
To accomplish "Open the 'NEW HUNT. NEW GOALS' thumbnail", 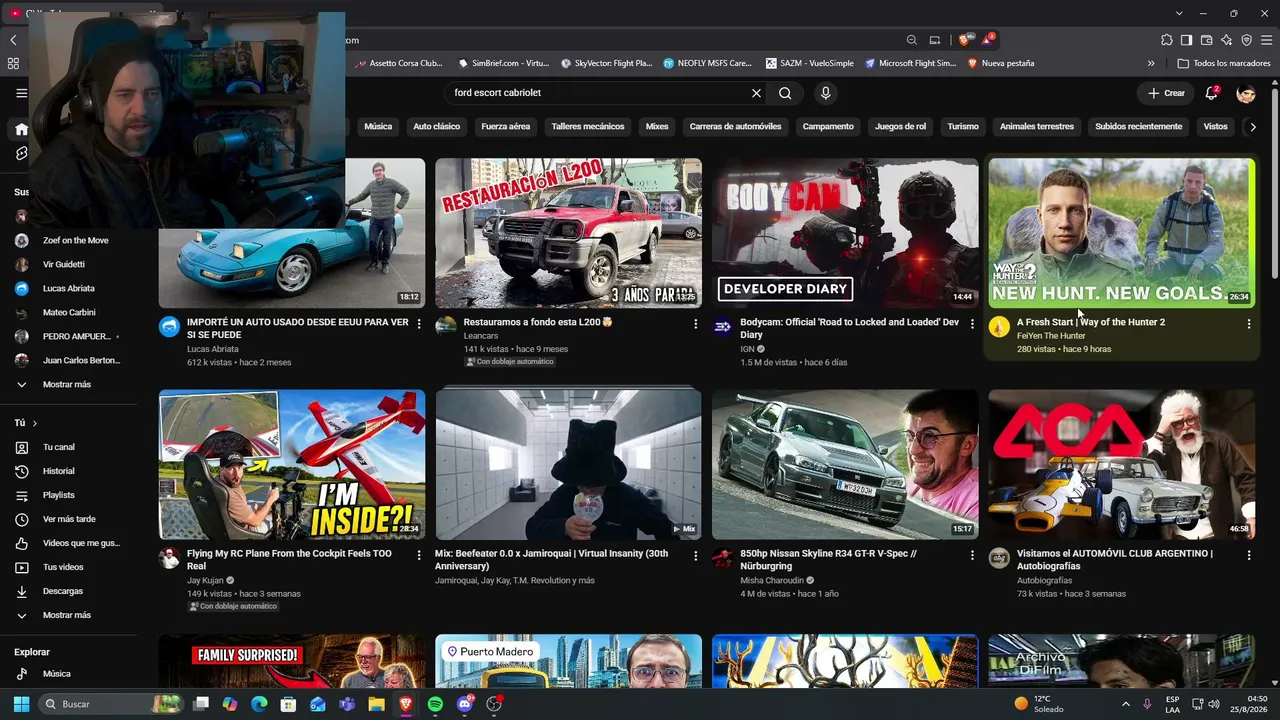I will [x=1121, y=233].
